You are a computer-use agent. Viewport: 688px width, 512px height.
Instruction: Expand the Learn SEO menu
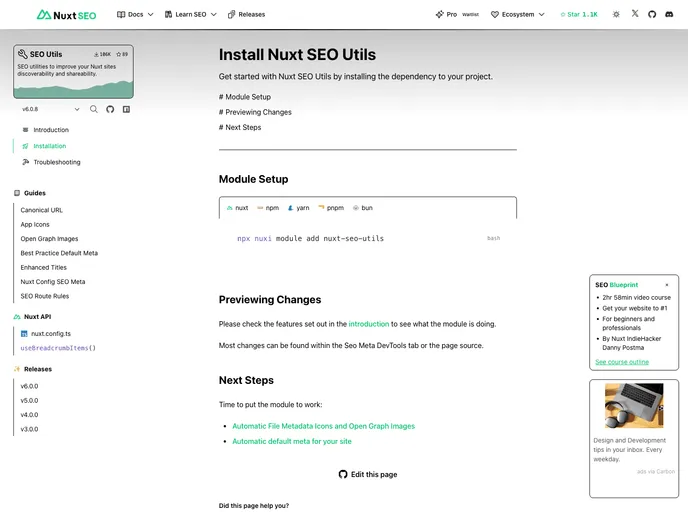coord(191,14)
